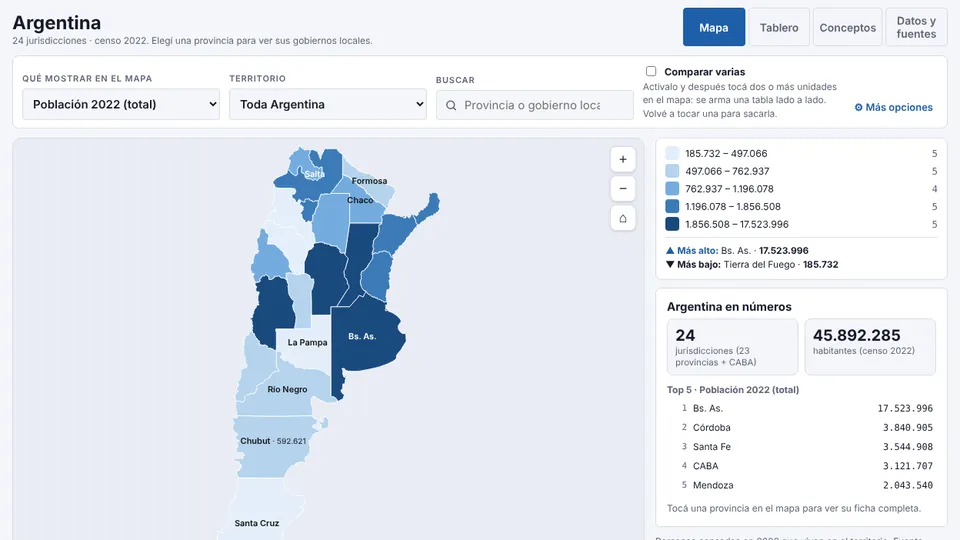960x540 pixels.
Task: Click gear icon beside Más opciones
Action: click(x=858, y=107)
